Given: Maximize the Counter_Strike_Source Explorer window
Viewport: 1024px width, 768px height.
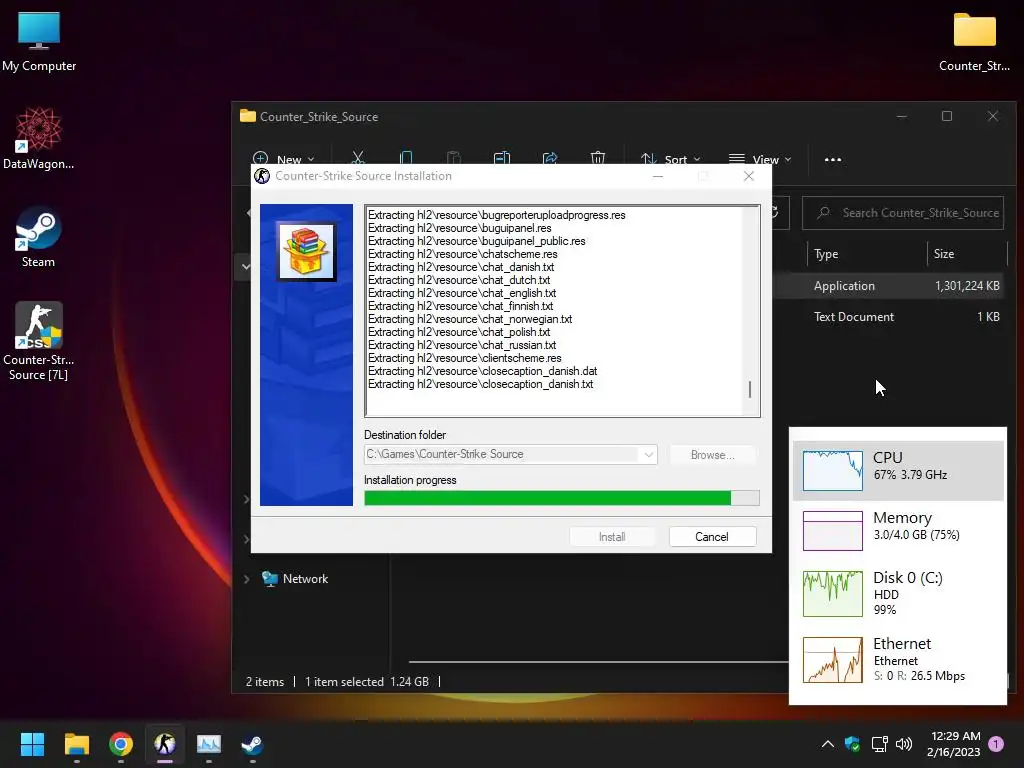Looking at the screenshot, I should click(x=946, y=116).
